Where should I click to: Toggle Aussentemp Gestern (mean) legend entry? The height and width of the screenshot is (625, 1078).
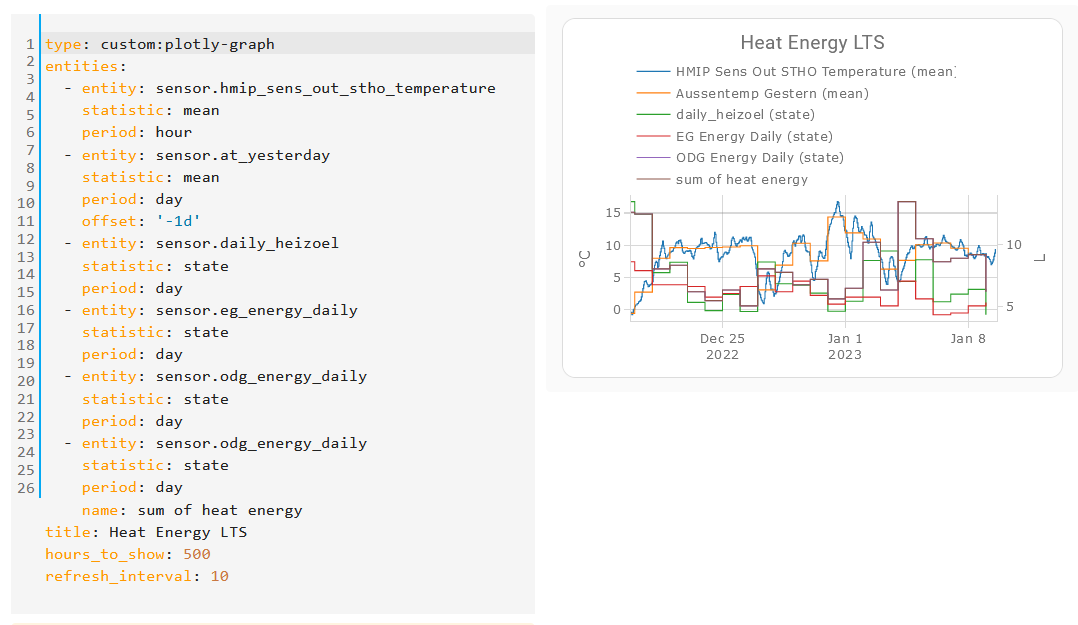coord(753,94)
